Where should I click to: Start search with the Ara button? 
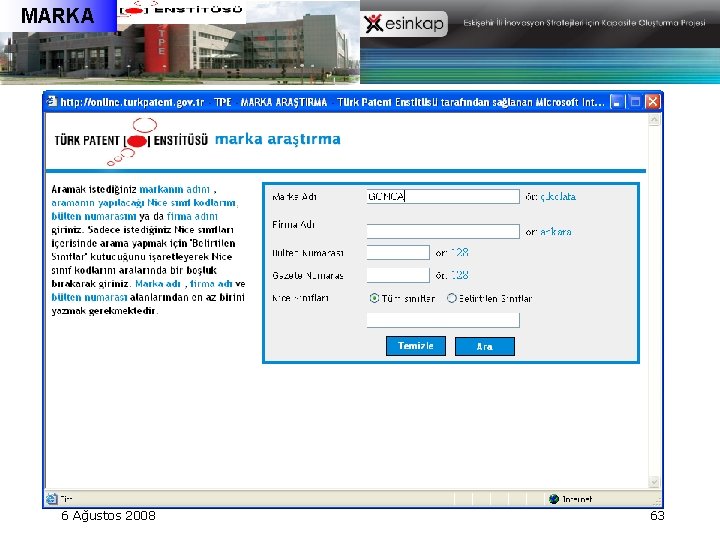point(484,346)
